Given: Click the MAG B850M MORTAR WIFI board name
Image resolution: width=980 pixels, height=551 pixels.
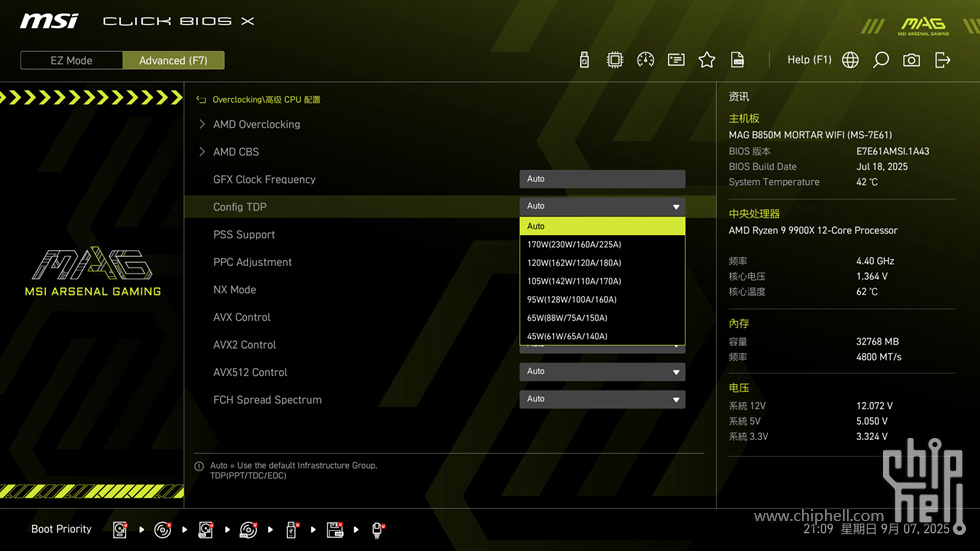Looking at the screenshot, I should pos(810,135).
